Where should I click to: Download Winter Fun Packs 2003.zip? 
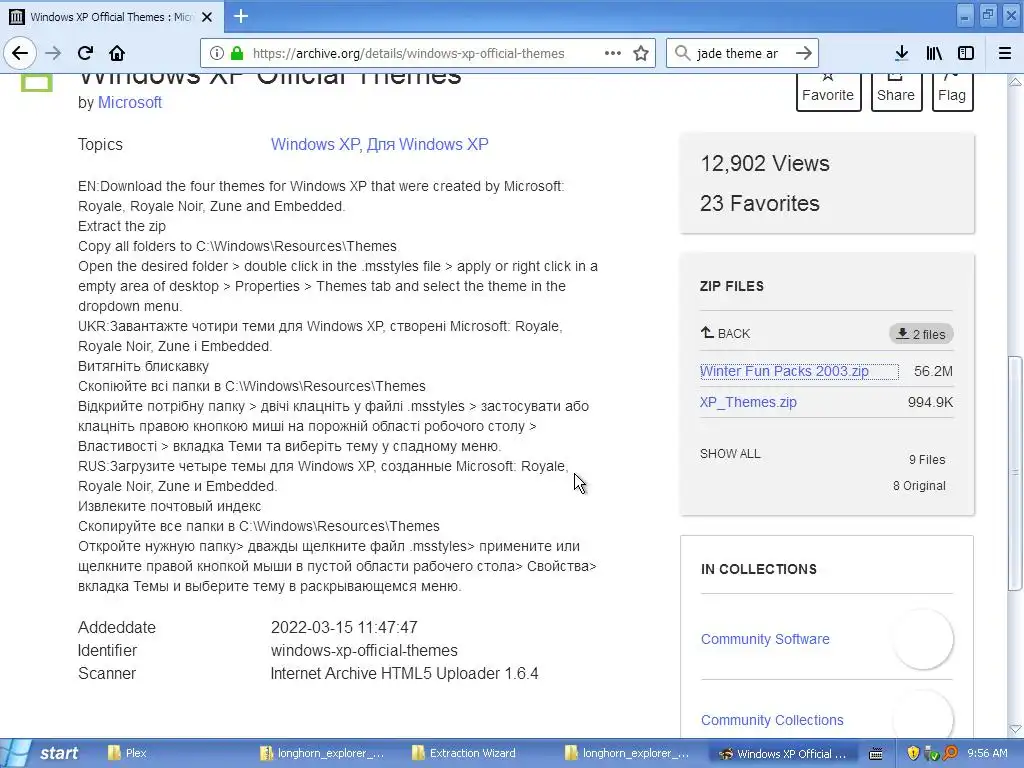click(x=784, y=372)
